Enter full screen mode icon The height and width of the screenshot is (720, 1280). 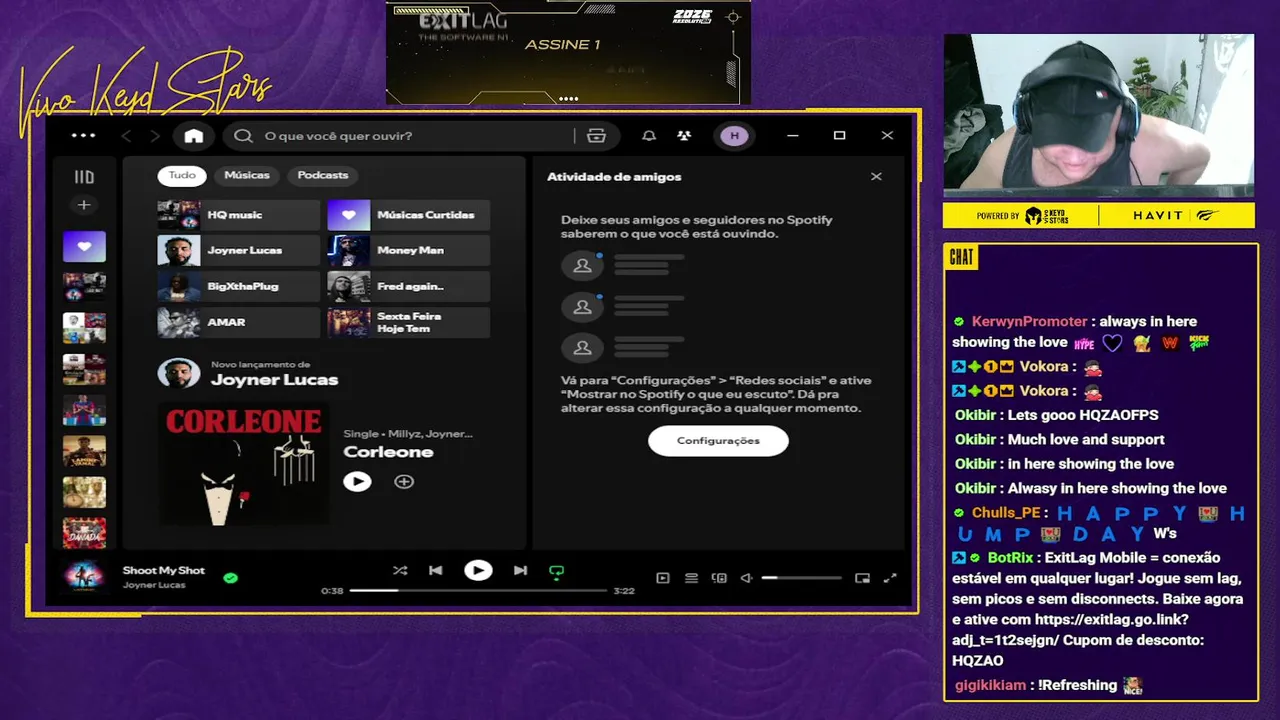890,578
